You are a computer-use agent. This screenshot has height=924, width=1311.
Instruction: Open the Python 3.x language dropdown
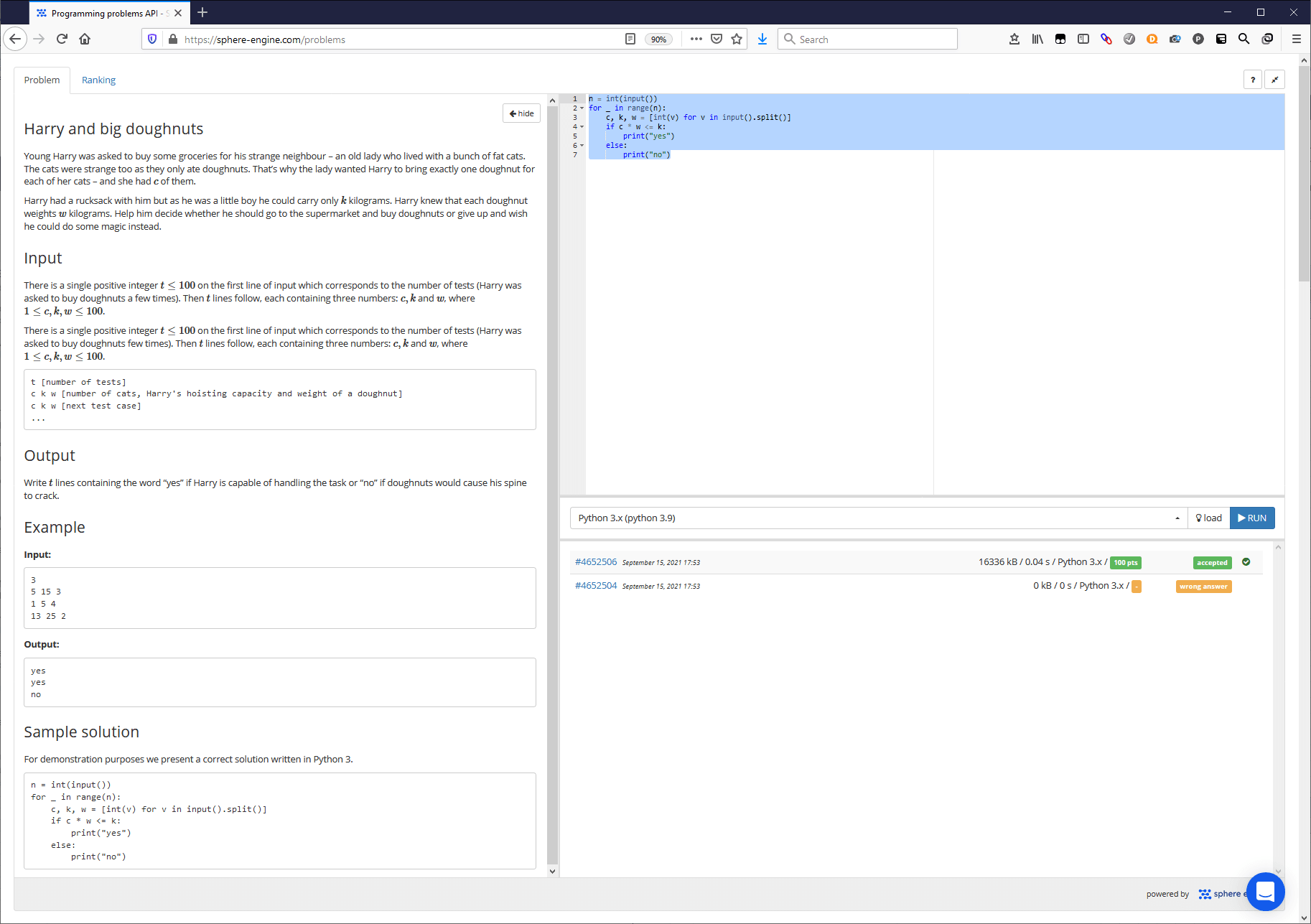tap(878, 518)
